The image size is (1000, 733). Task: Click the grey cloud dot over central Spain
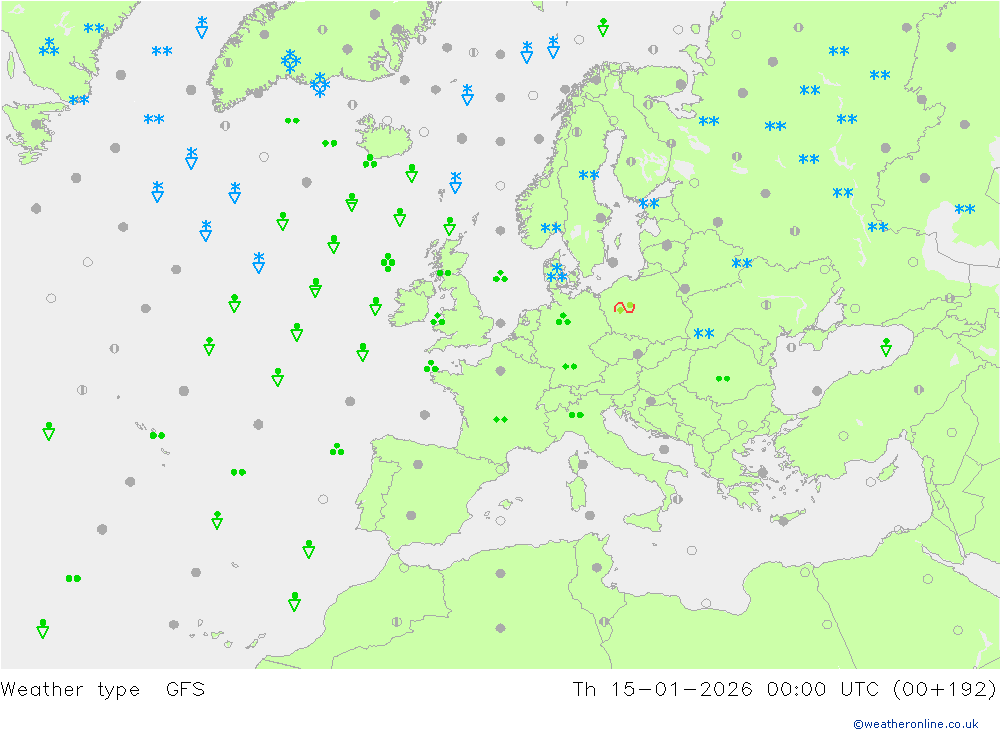pyautogui.click(x=418, y=464)
